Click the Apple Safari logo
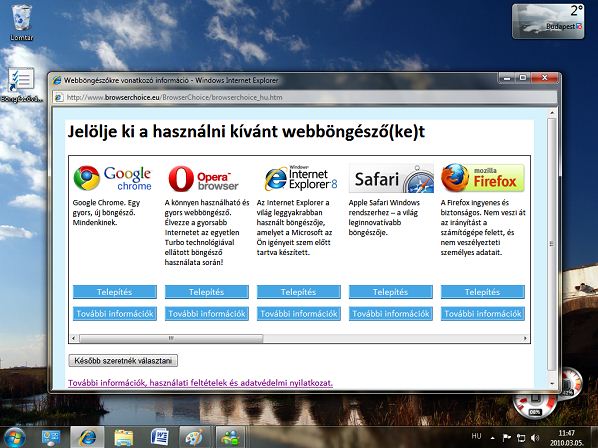Viewport: 598px width, 448px height. point(391,178)
